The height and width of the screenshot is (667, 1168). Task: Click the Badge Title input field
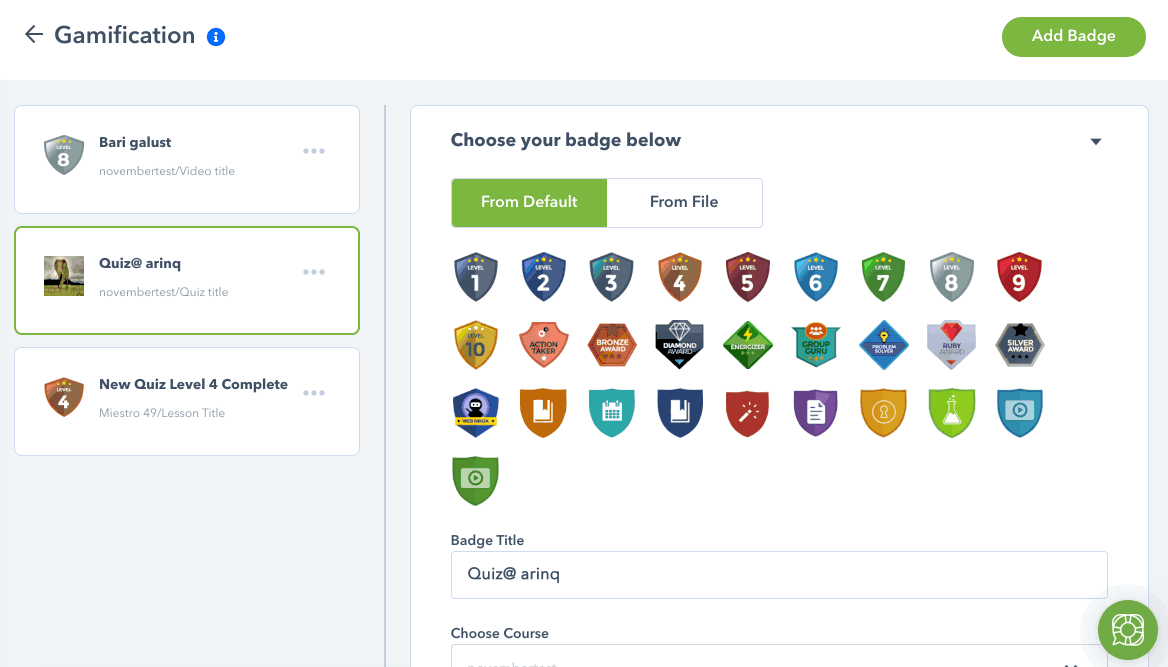click(x=779, y=575)
